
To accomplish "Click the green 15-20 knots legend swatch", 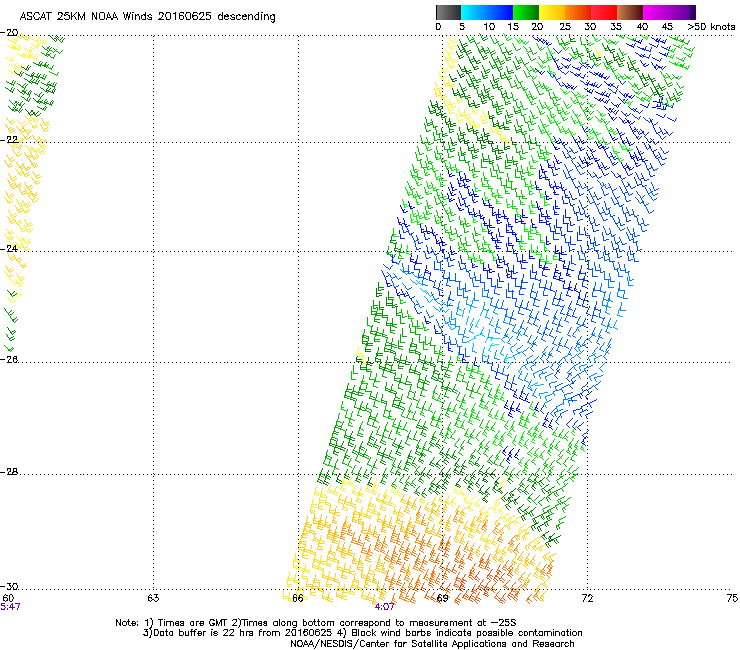I will coord(526,12).
